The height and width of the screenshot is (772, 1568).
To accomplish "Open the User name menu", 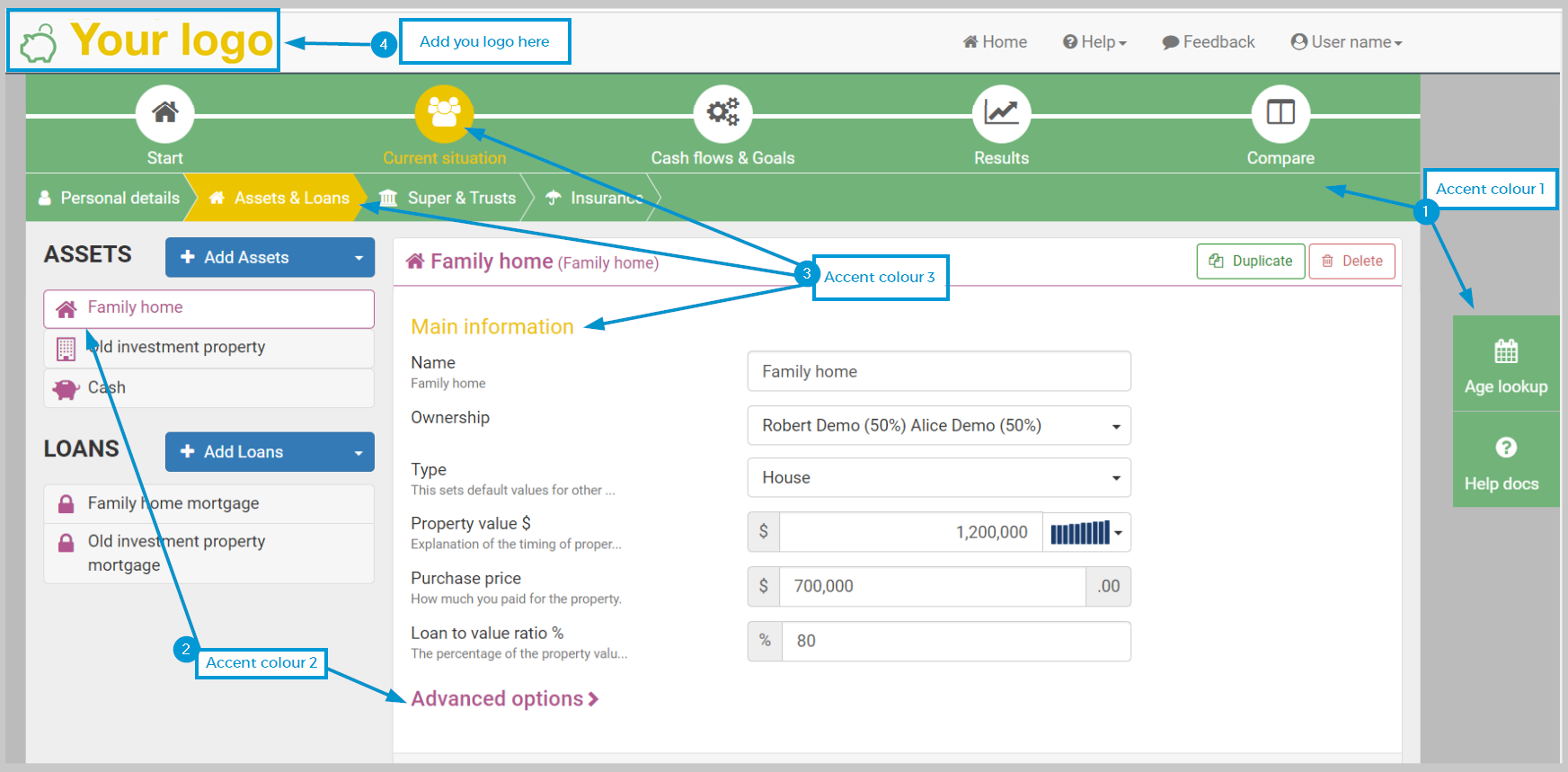I will [1346, 42].
